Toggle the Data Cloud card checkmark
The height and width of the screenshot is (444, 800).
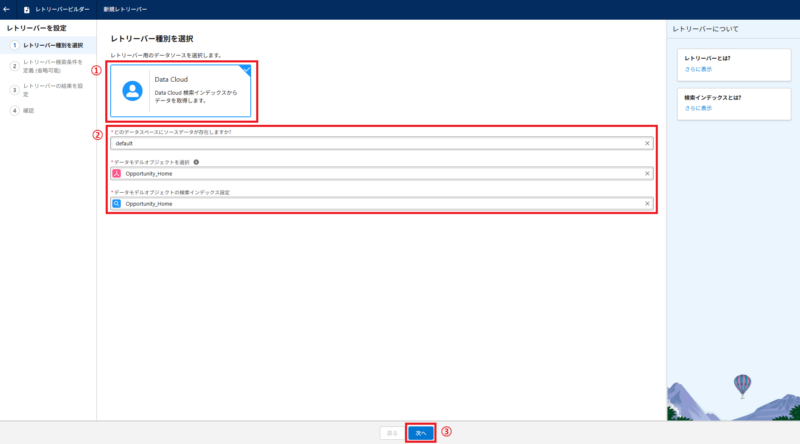point(247,68)
